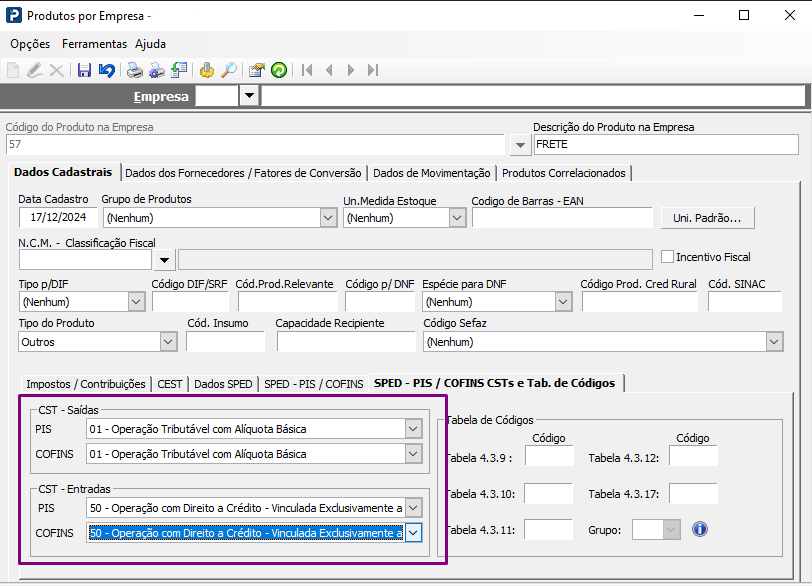Open the Dados SPED tab
Viewport: 812px width, 586px height.
pyautogui.click(x=223, y=384)
